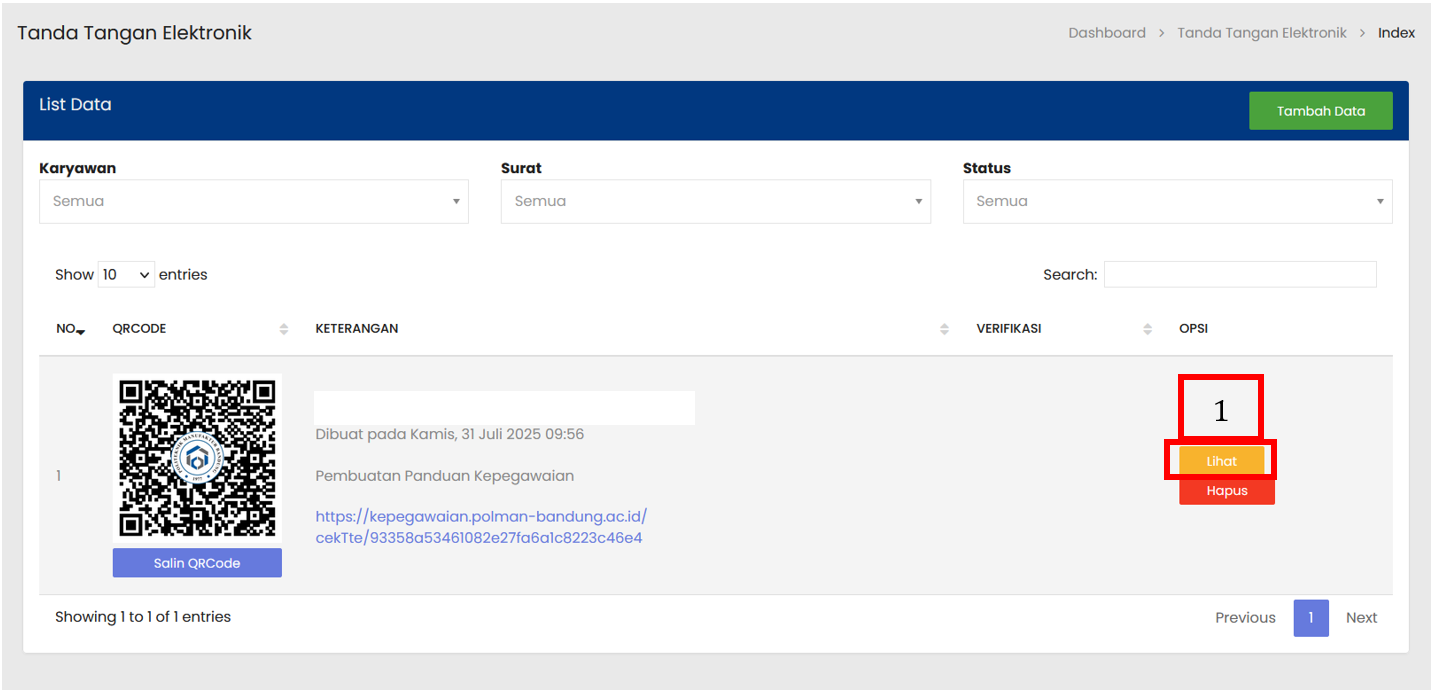Click the Tambah Data button
Viewport: 1431px width, 691px height.
(x=1320, y=111)
